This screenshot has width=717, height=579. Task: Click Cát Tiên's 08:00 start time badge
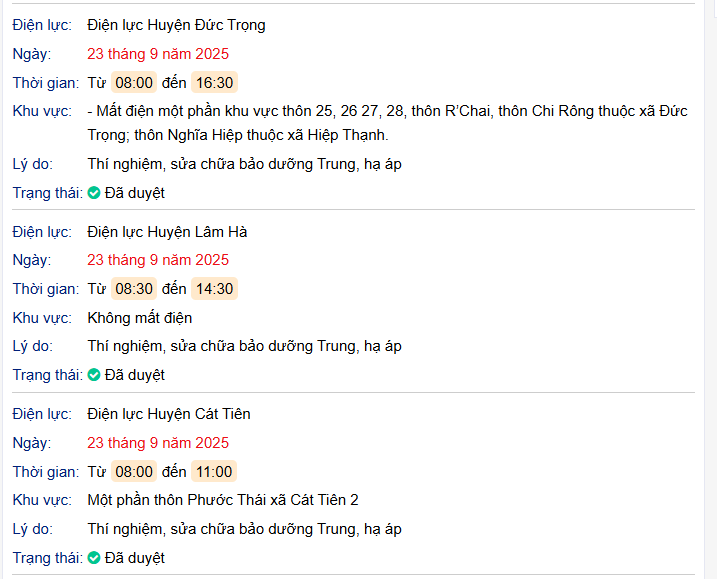134,472
